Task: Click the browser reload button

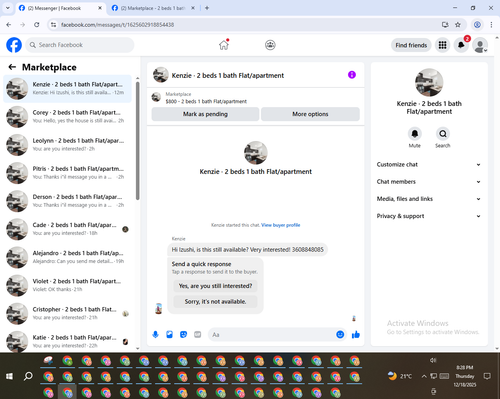Action: coord(37,25)
